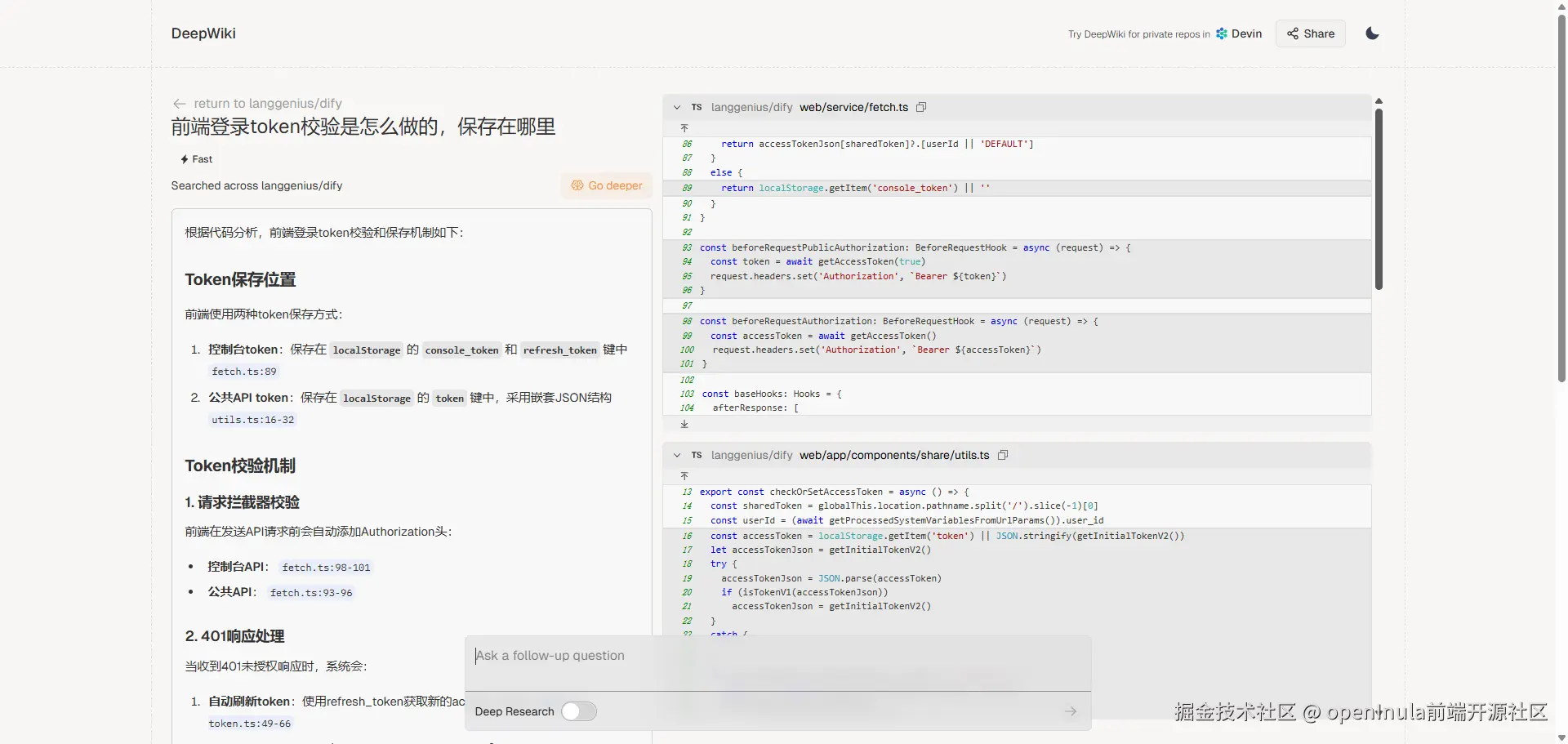The height and width of the screenshot is (744, 1568).
Task: Open the Share button
Action: coord(1310,33)
